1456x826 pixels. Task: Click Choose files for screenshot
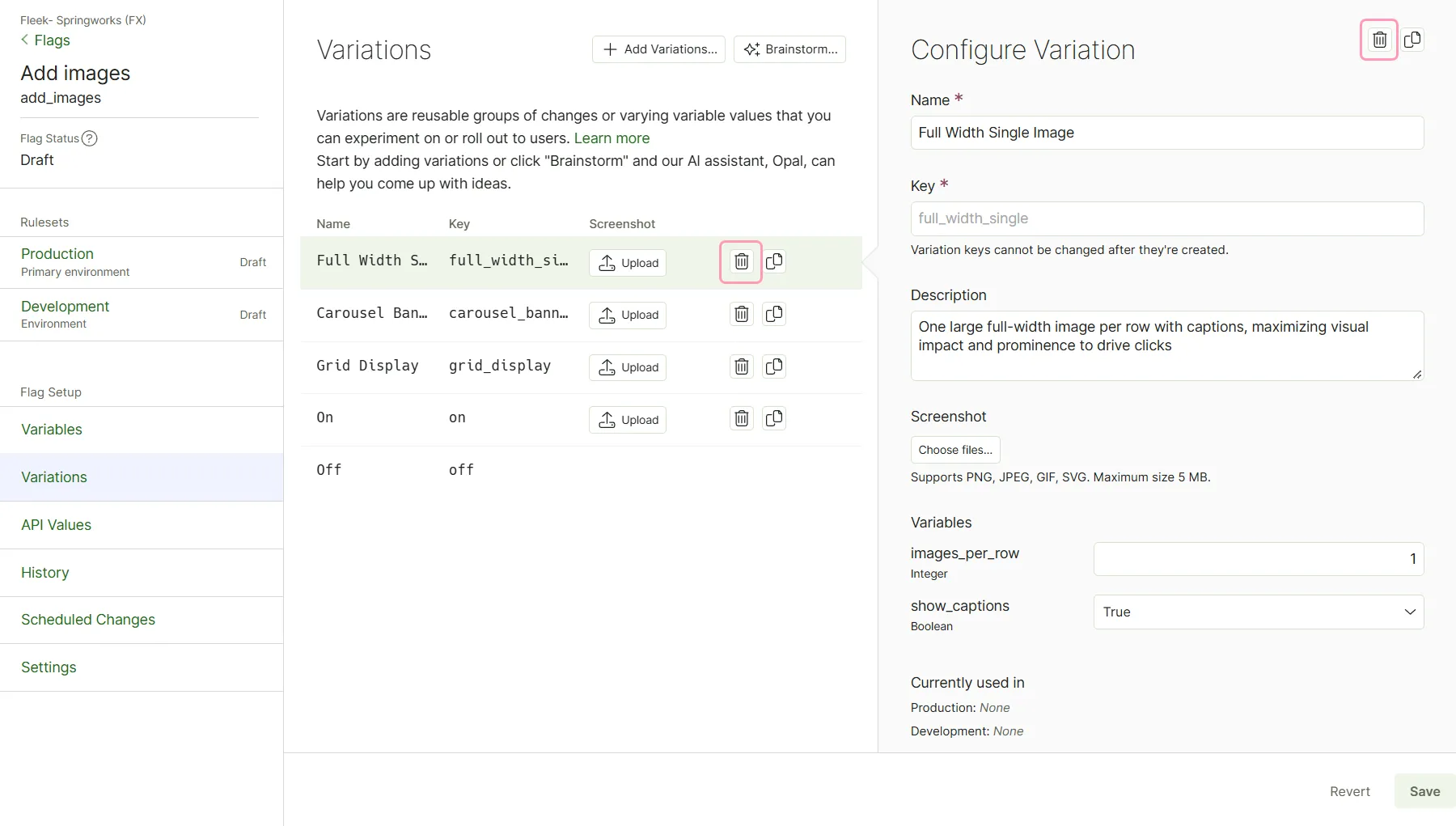pos(955,450)
